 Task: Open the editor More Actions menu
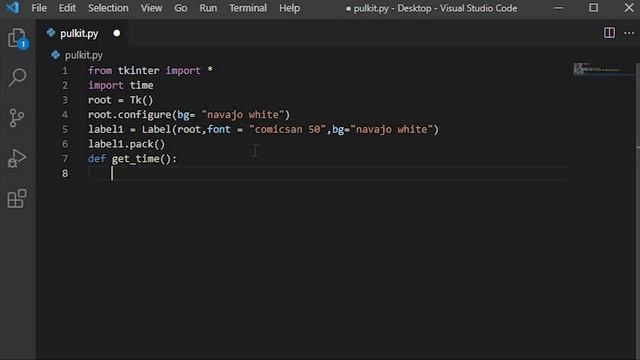point(629,33)
